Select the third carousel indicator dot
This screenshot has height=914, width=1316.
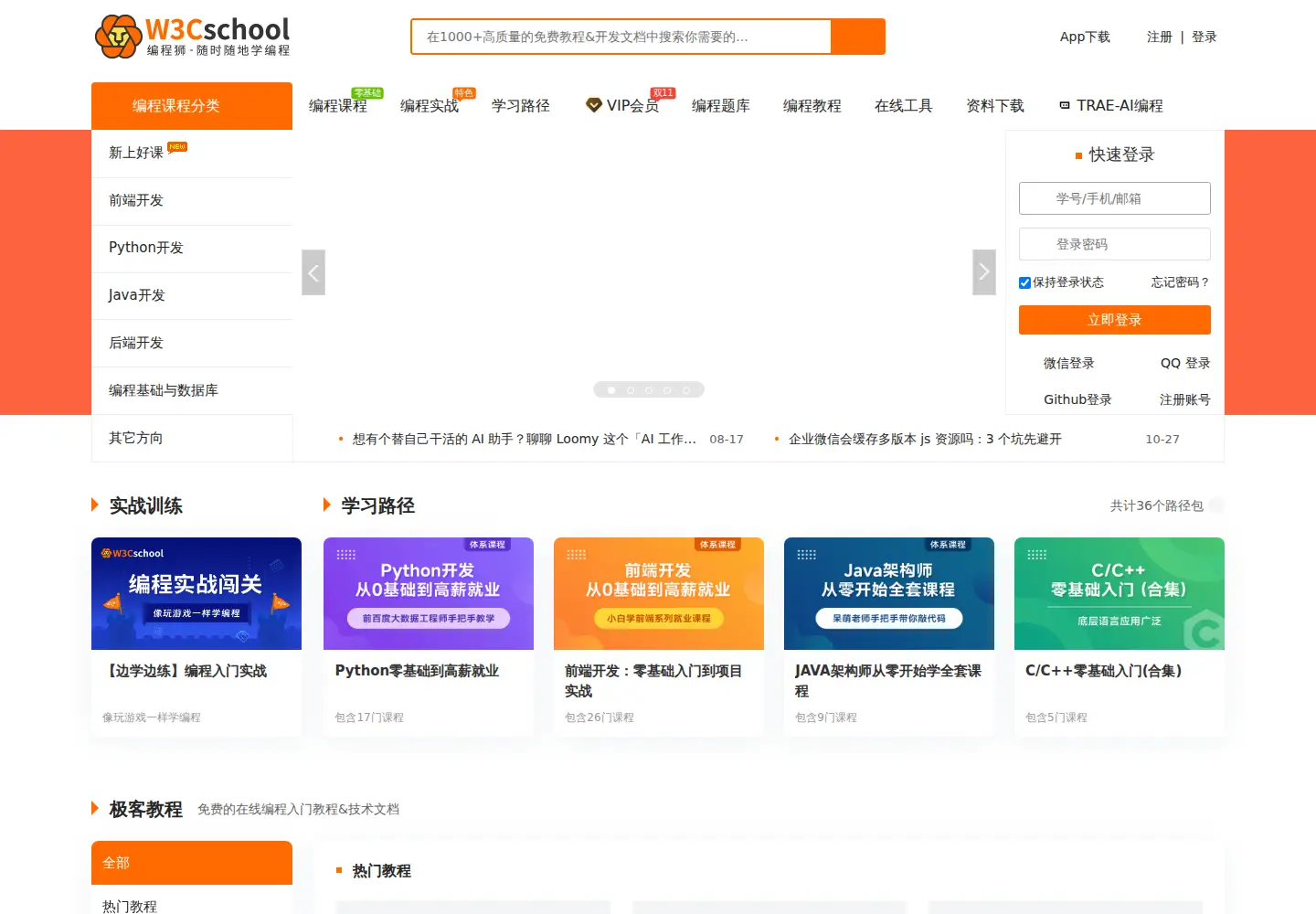(649, 390)
